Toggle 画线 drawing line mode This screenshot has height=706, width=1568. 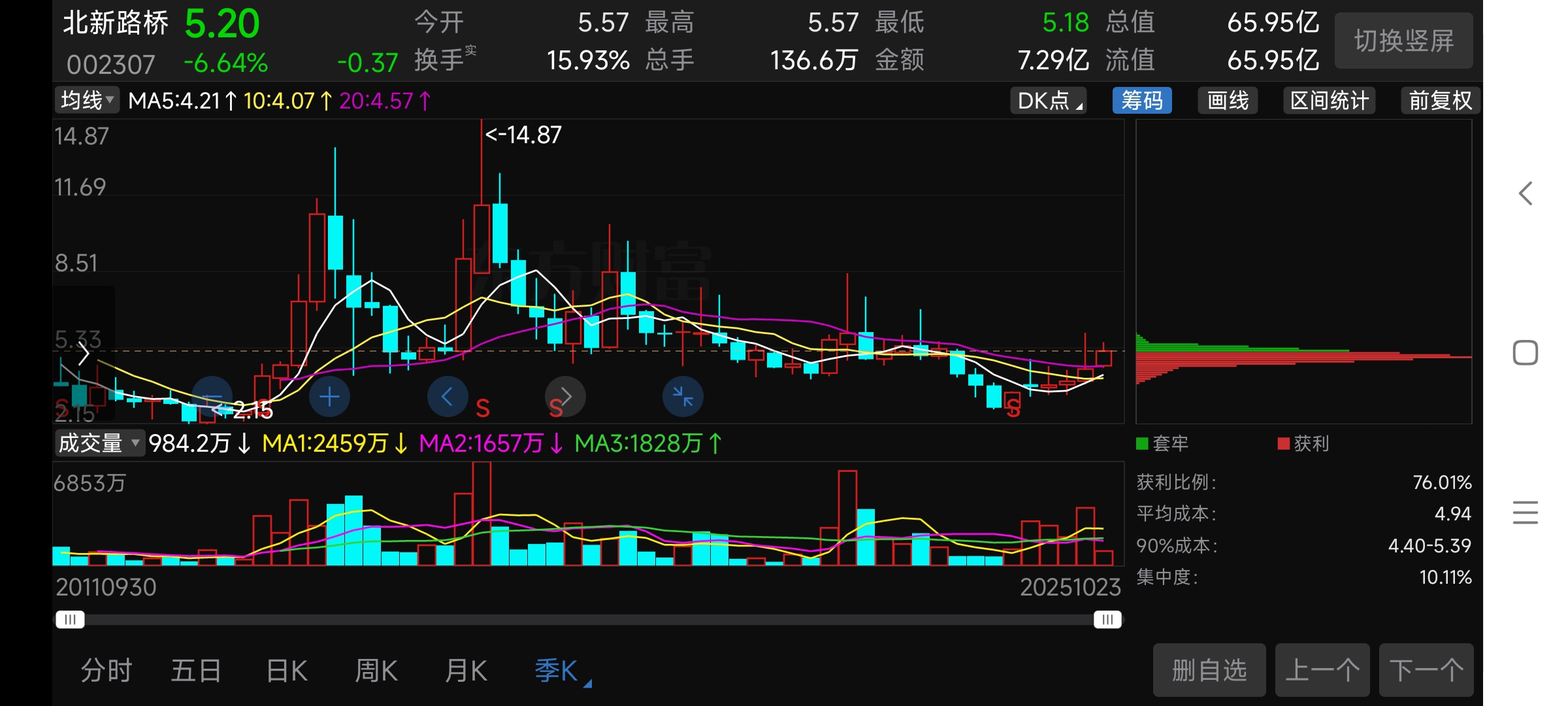(x=1228, y=101)
